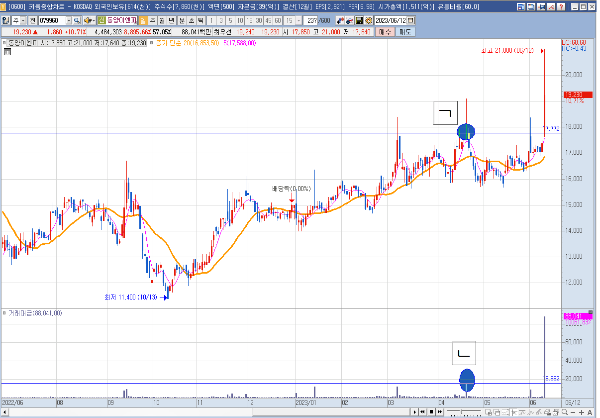
Task: Click the green stock name label icon
Action: click(x=101, y=20)
